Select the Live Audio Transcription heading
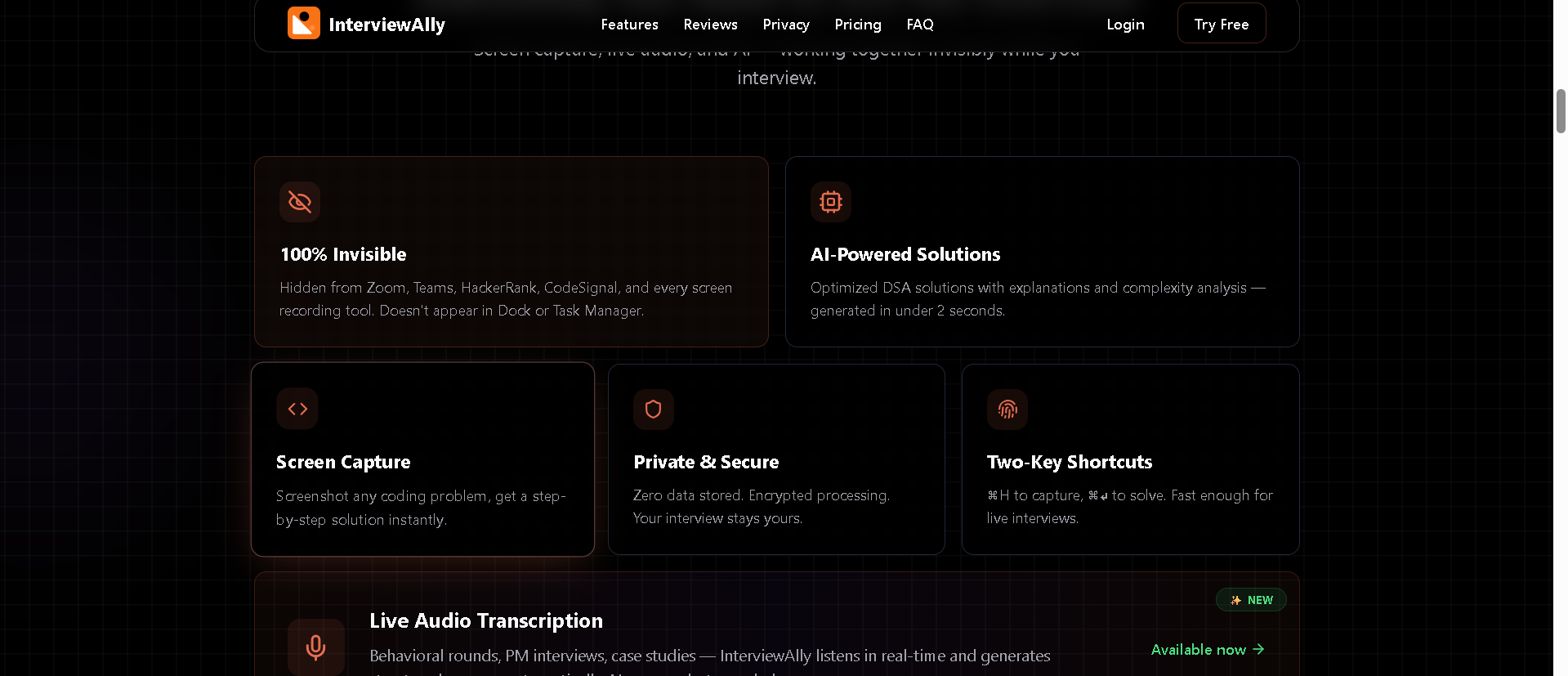This screenshot has width=1568, height=676. [486, 620]
